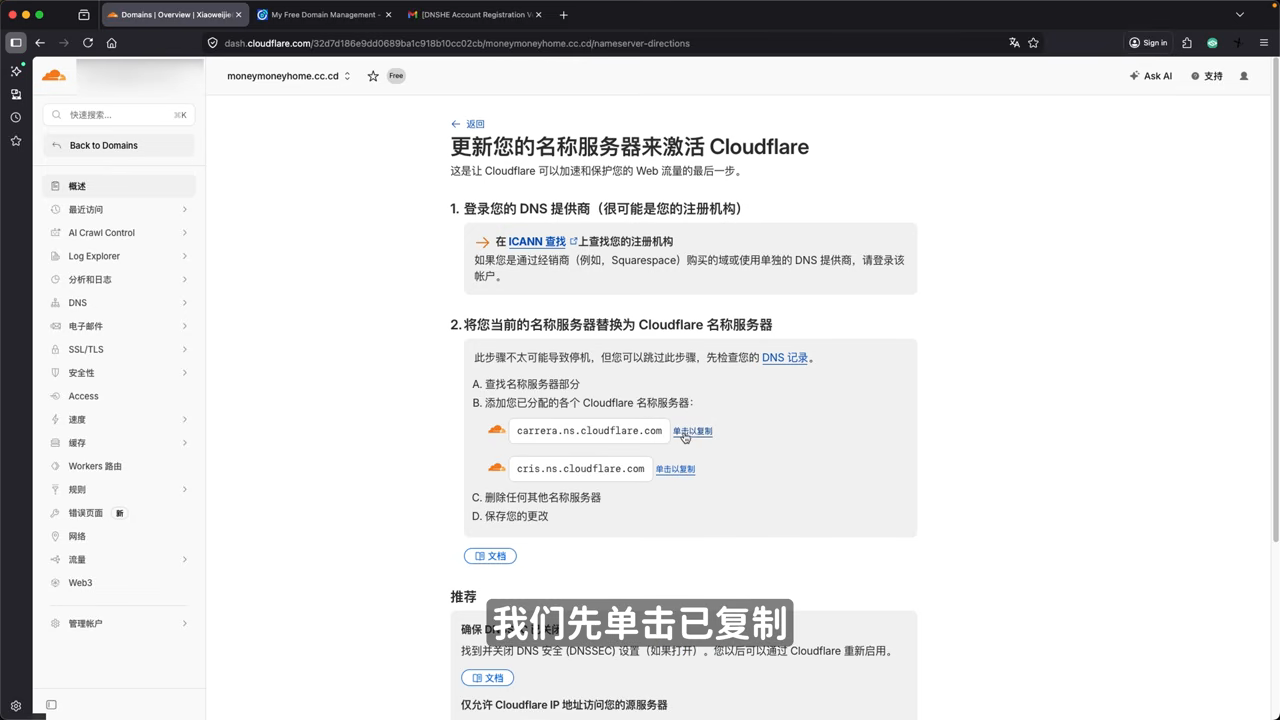
Task: Click the 速度 speed icon
Action: tap(56, 420)
